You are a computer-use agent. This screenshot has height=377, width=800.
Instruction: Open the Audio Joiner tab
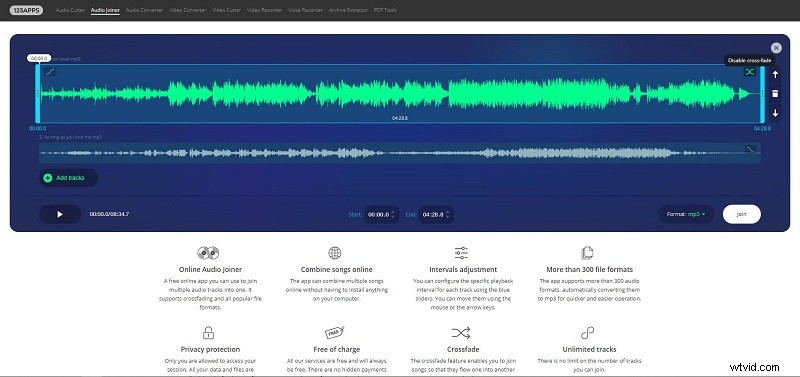[105, 10]
